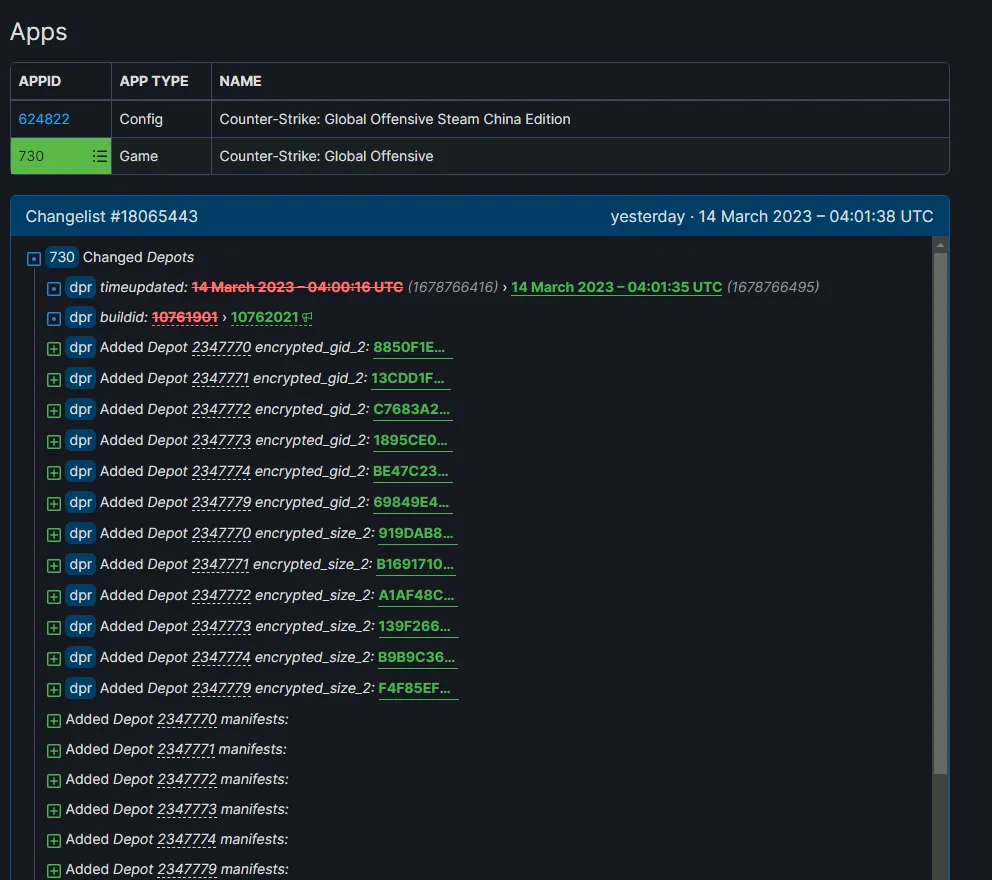Expand Added Depot 2347772 encrypted_gid_2 row
Screen dimensions: 992x880
point(54,411)
